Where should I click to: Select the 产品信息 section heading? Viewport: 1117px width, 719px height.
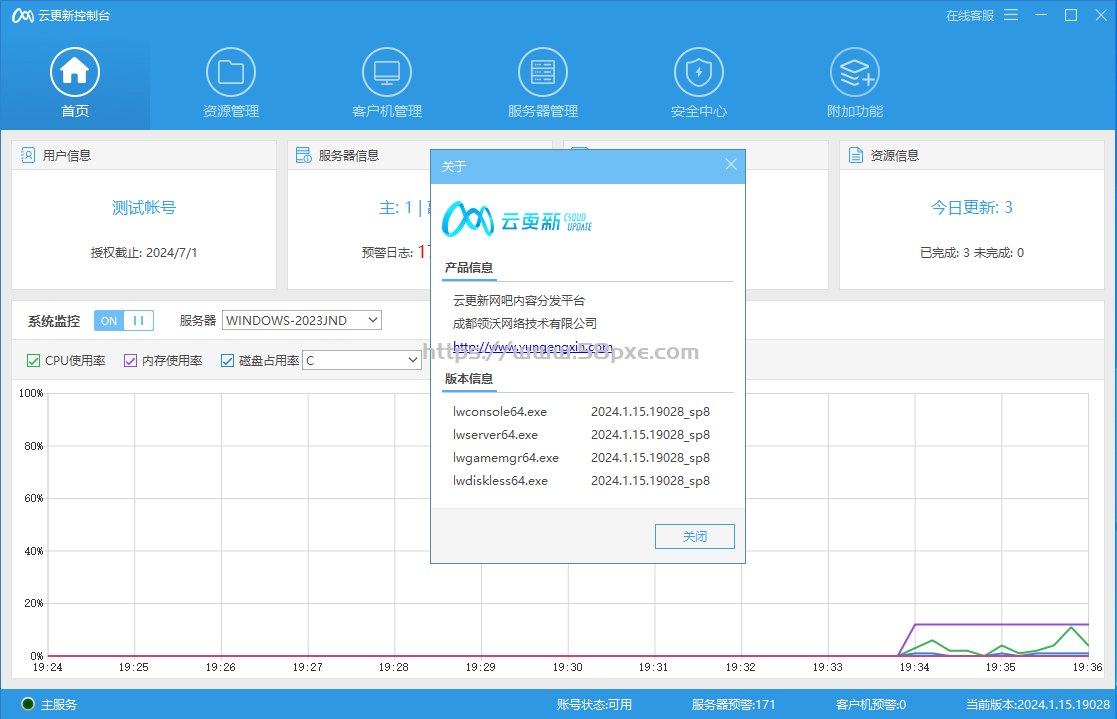(x=469, y=268)
